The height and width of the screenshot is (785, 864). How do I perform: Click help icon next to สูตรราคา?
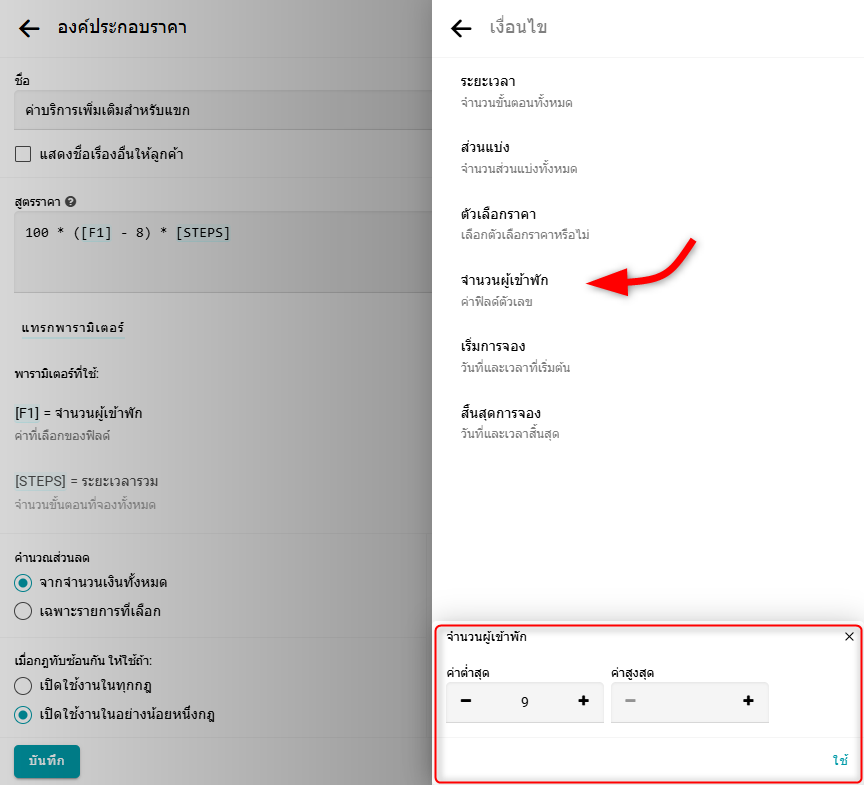point(71,201)
